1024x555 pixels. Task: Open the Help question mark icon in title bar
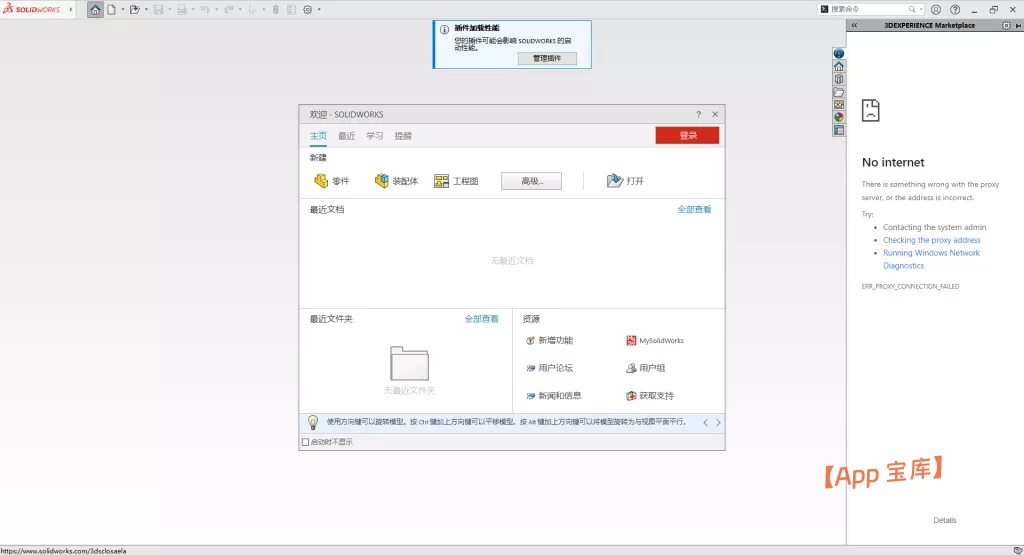coord(955,10)
